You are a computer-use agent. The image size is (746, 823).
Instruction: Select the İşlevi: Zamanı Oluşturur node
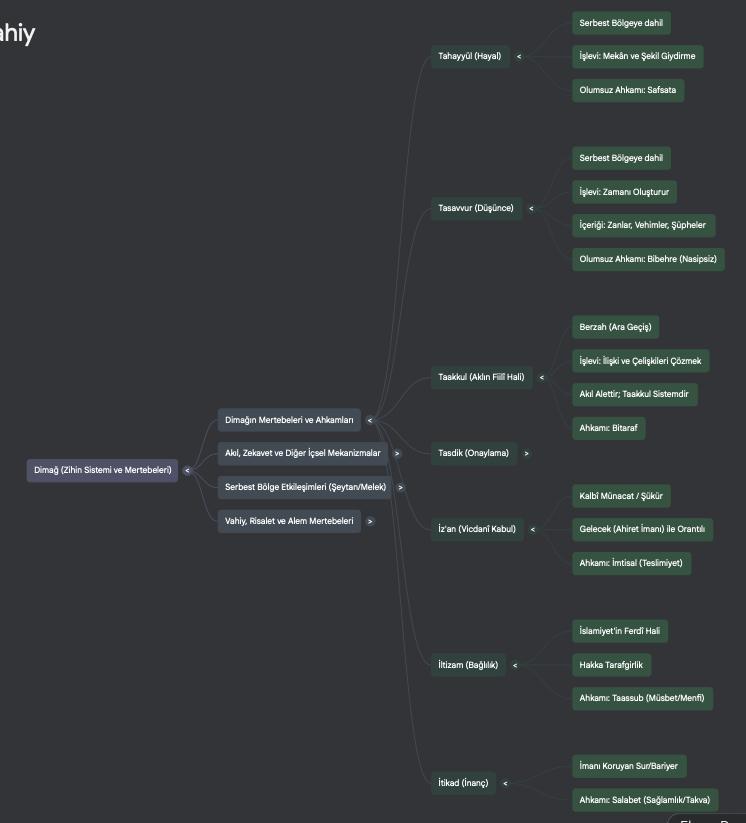tap(624, 192)
